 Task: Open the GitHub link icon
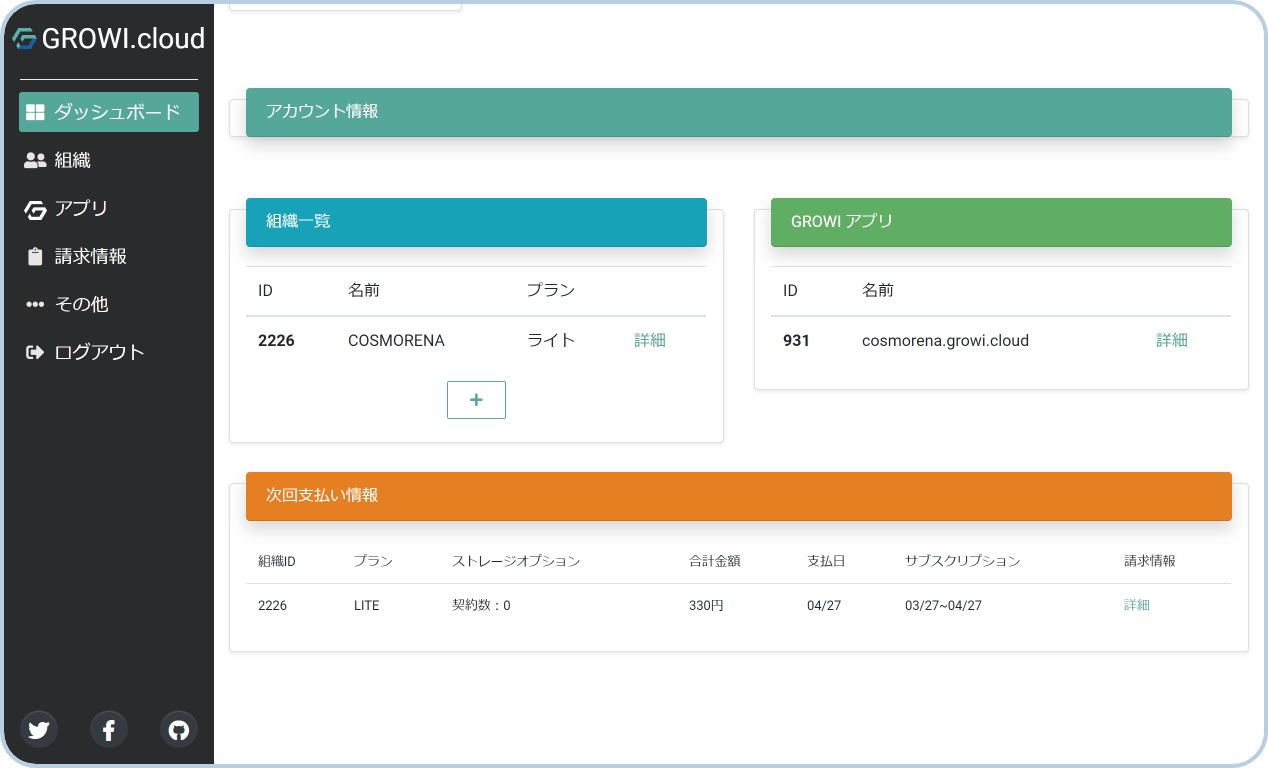pos(179,730)
